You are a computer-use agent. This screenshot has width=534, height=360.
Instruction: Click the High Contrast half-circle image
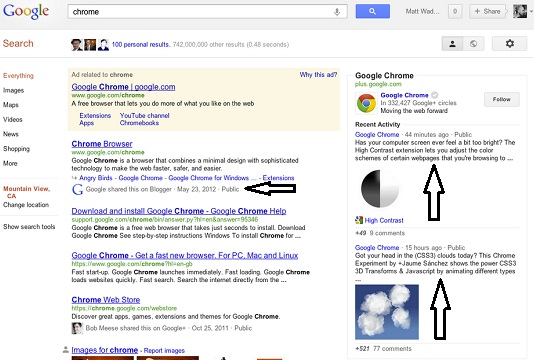380,188
